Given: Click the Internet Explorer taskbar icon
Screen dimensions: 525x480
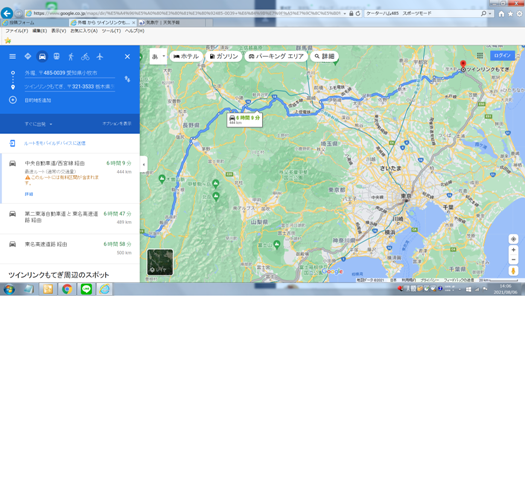Looking at the screenshot, I should [x=105, y=289].
